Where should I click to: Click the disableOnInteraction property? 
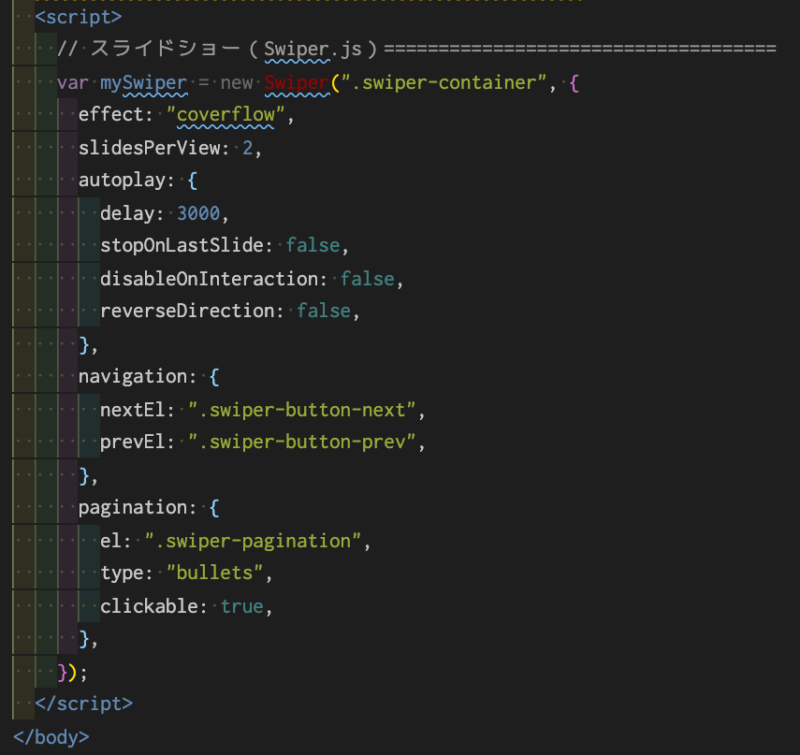(x=209, y=279)
